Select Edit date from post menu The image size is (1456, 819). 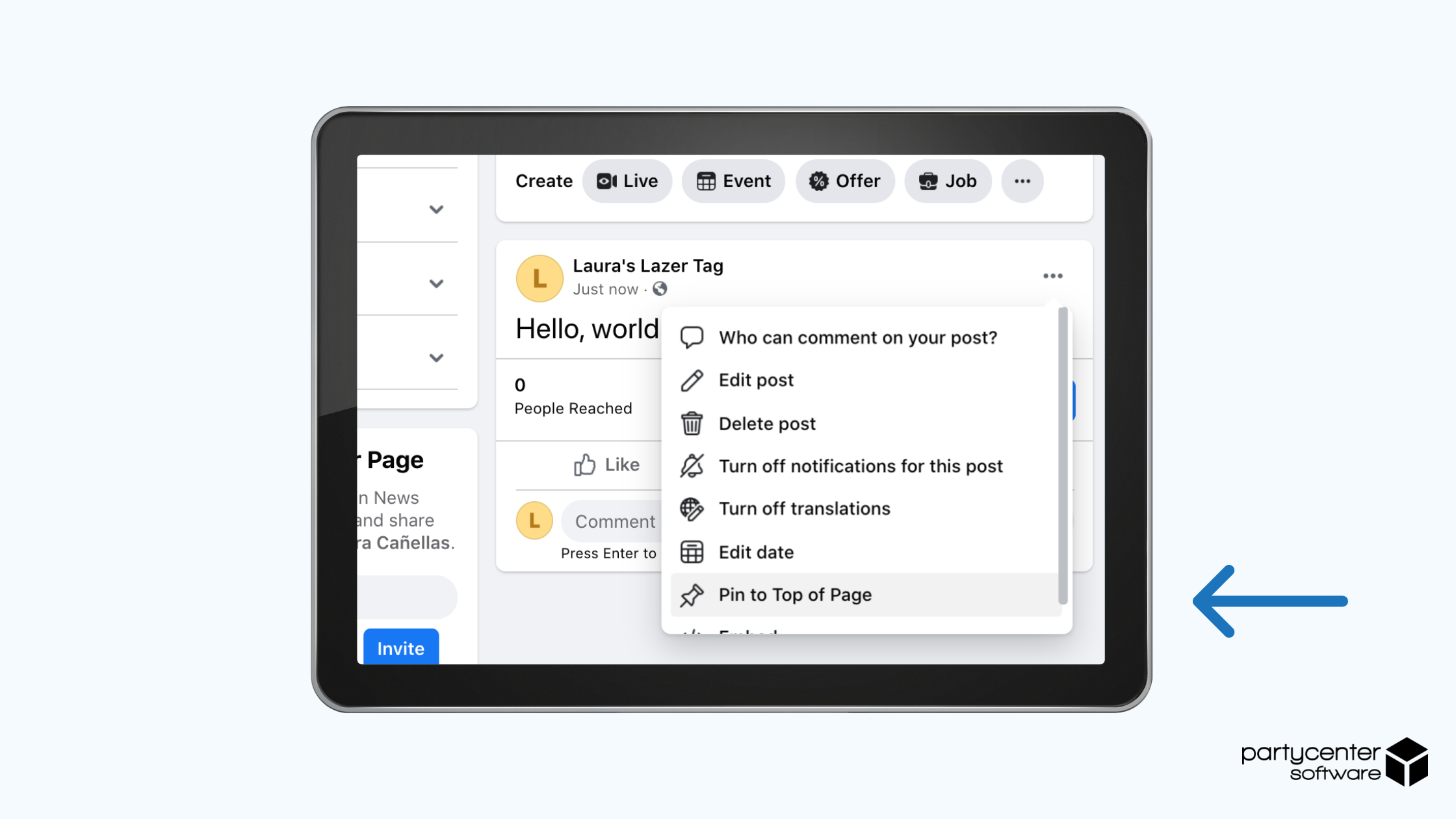click(756, 551)
